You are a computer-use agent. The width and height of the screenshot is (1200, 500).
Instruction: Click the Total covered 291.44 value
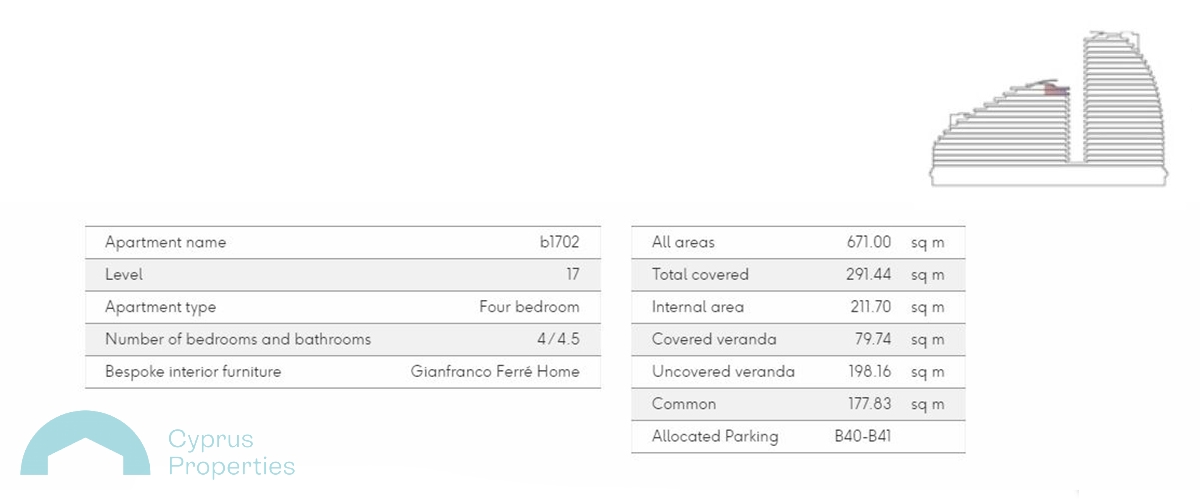coord(867,275)
